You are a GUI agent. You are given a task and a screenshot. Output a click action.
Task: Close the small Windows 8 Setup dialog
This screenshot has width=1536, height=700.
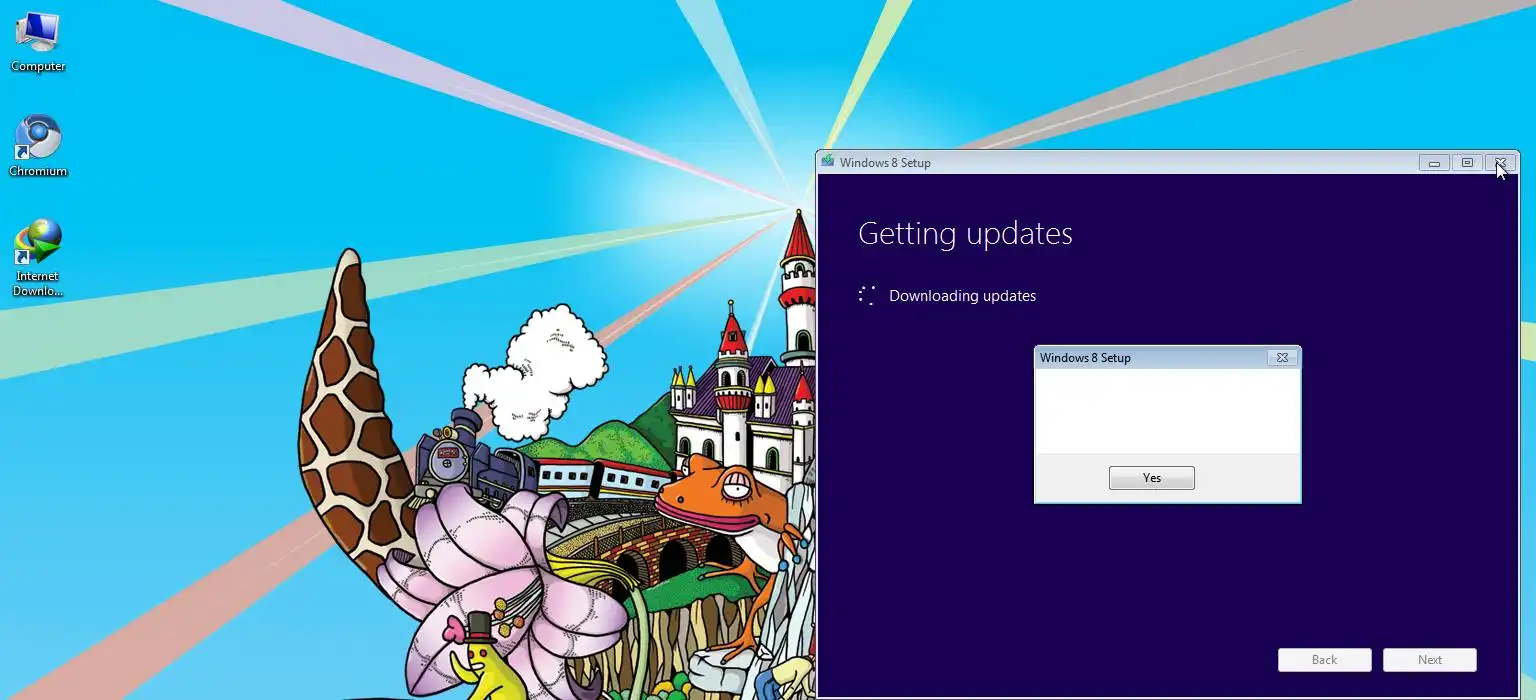pos(1282,357)
